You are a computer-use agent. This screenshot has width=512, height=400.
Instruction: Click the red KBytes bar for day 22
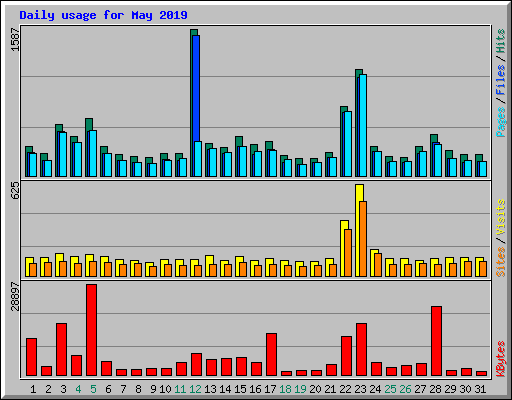click(x=347, y=356)
